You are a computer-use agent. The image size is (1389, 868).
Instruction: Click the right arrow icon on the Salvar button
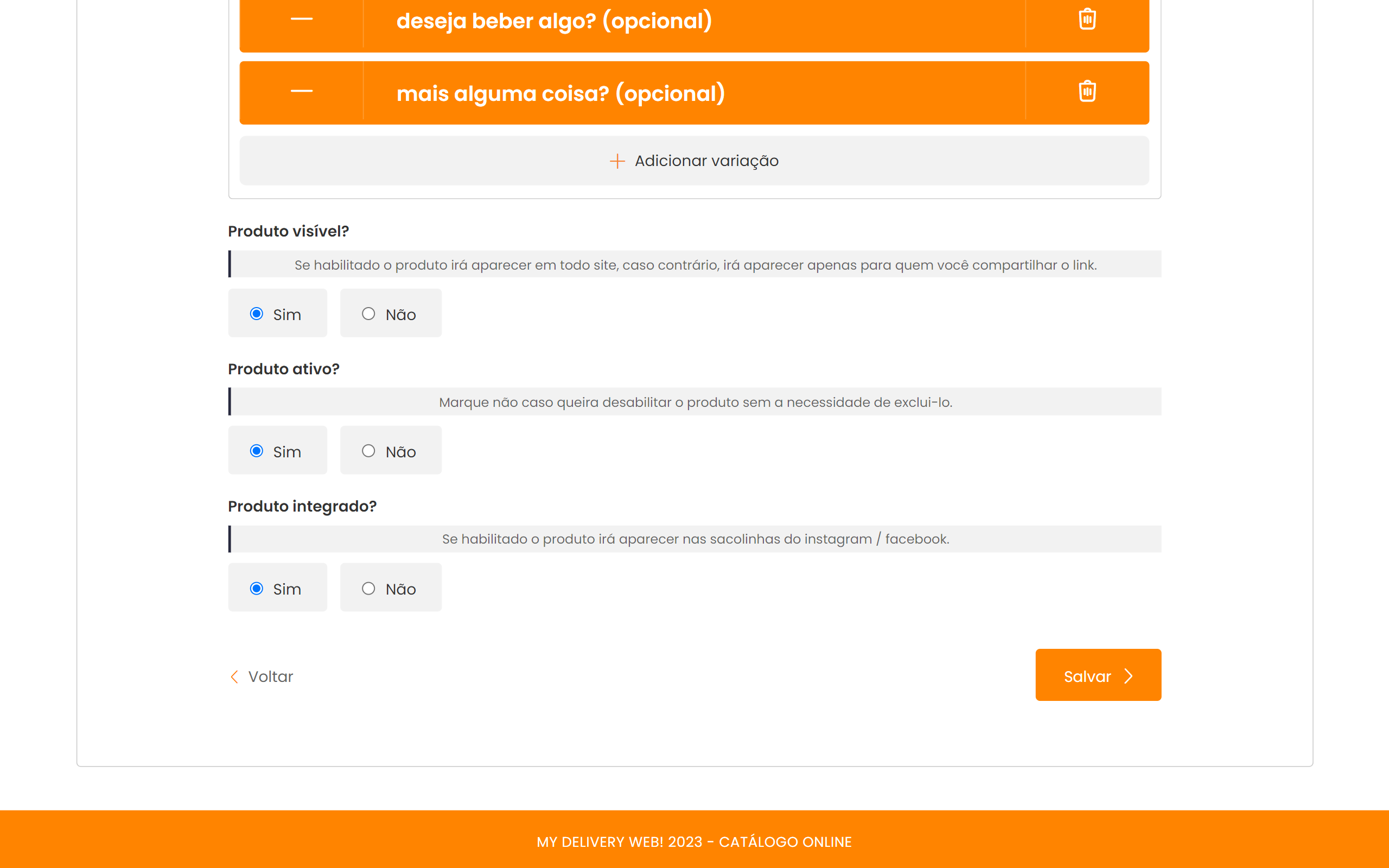(1129, 676)
